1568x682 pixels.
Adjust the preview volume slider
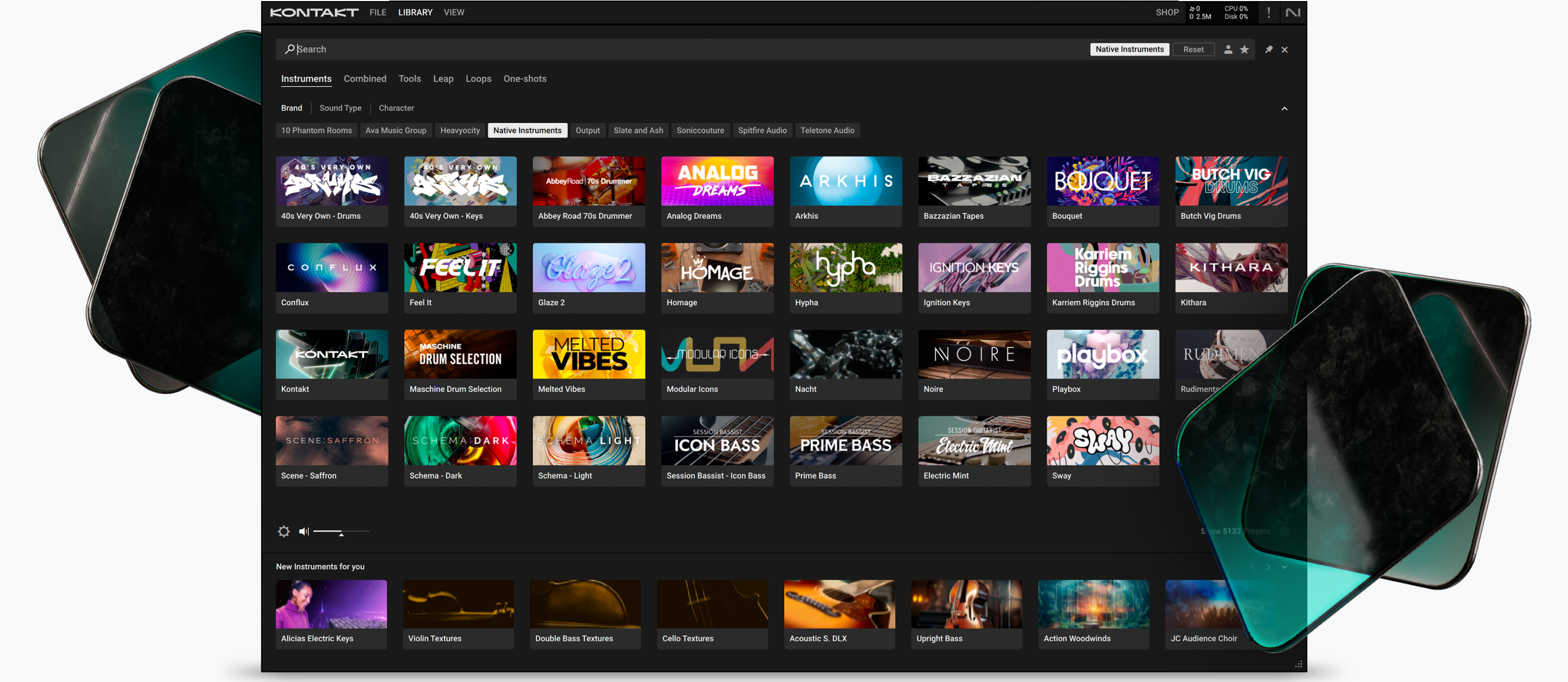pyautogui.click(x=341, y=532)
